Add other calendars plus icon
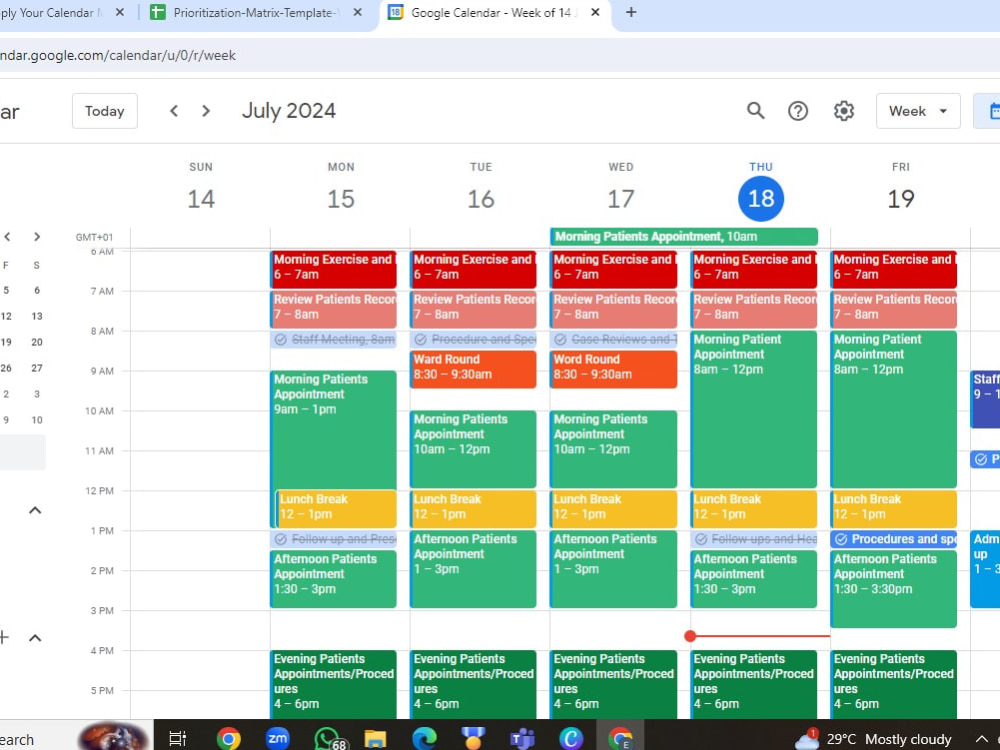This screenshot has width=1000, height=750. point(4,637)
